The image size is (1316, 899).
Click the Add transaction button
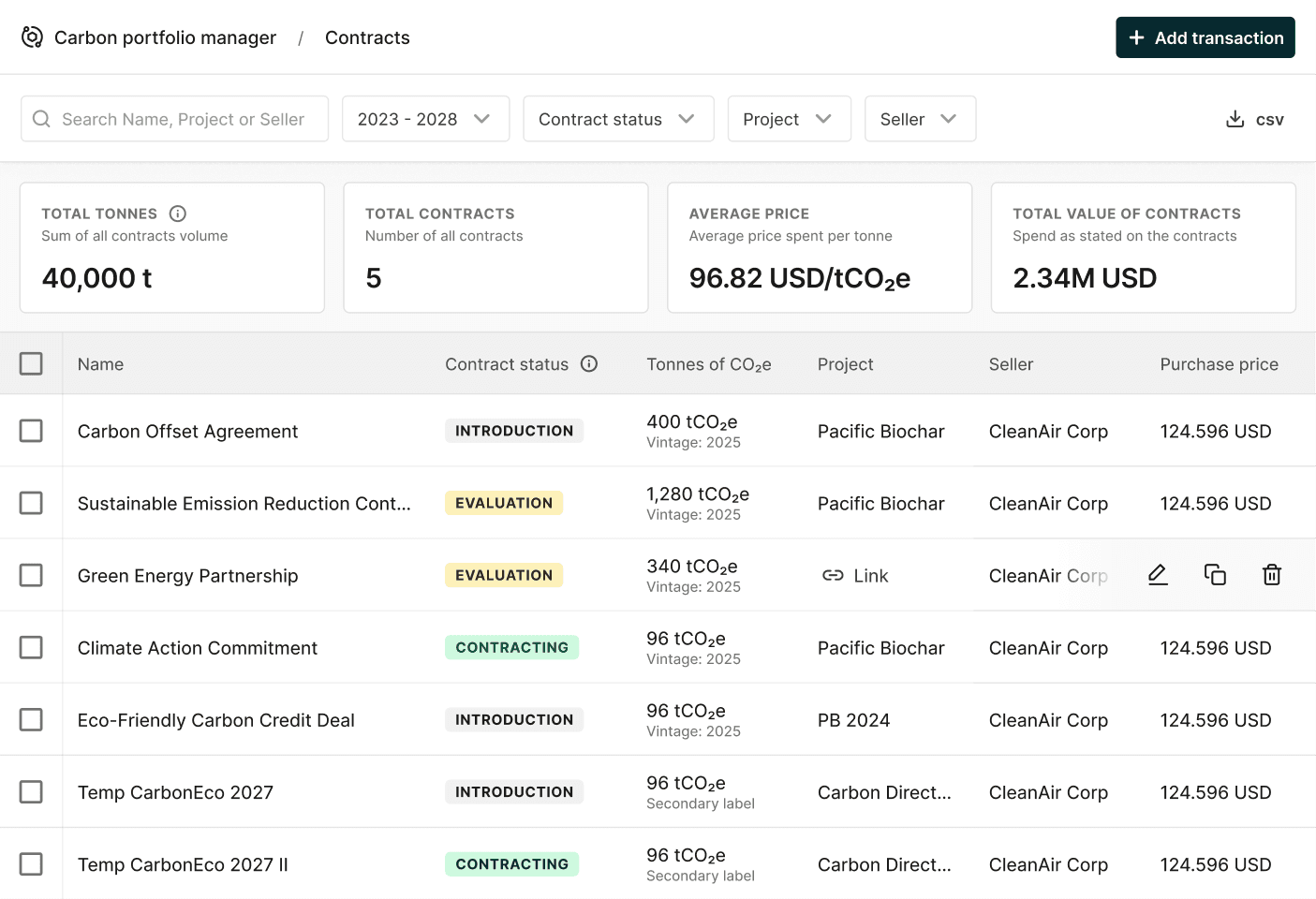1205,37
